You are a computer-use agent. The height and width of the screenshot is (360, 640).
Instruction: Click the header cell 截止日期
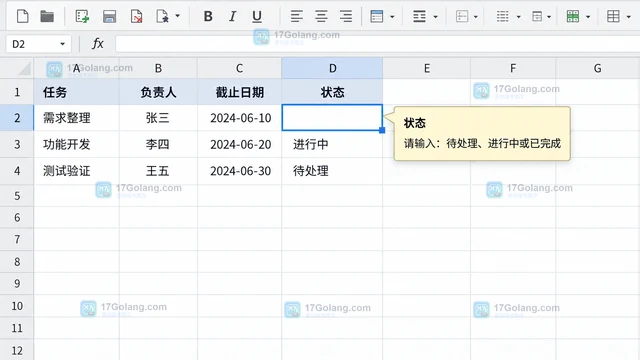click(x=240, y=92)
